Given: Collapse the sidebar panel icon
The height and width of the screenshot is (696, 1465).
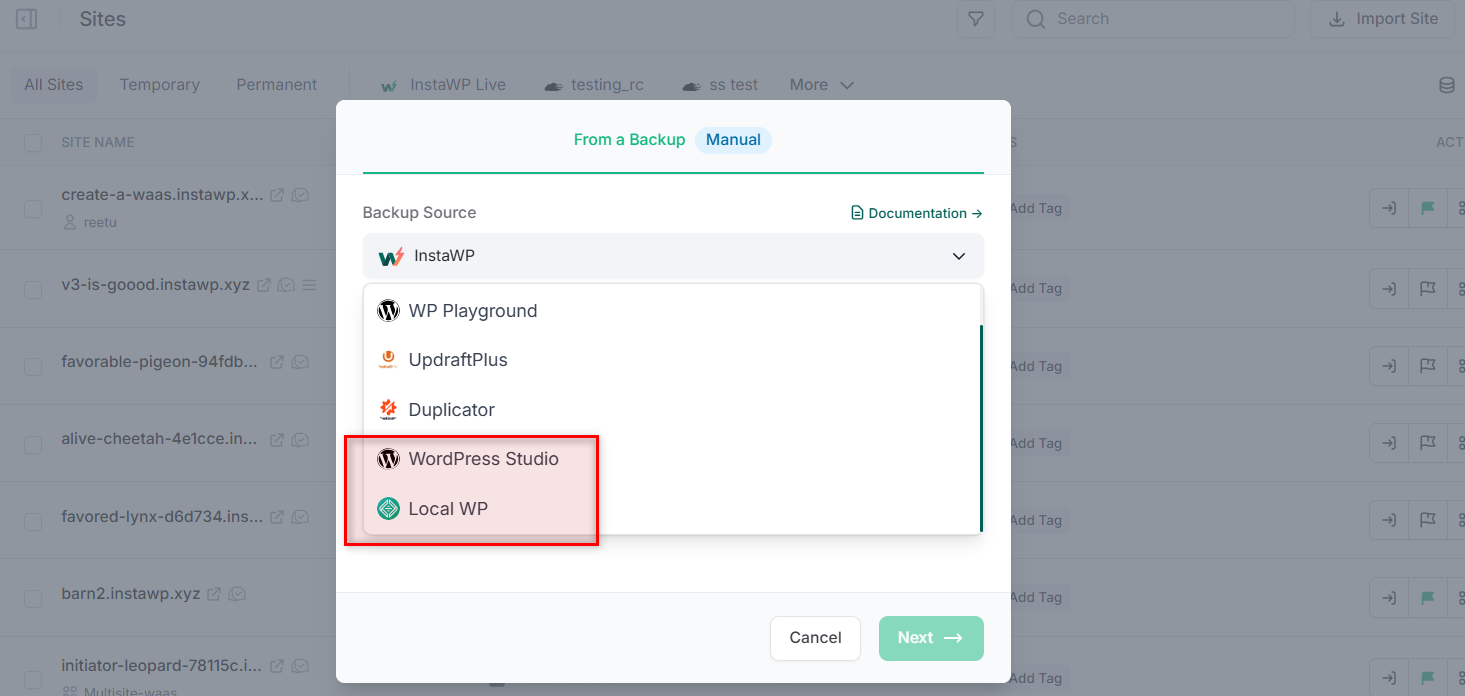Looking at the screenshot, I should point(27,19).
